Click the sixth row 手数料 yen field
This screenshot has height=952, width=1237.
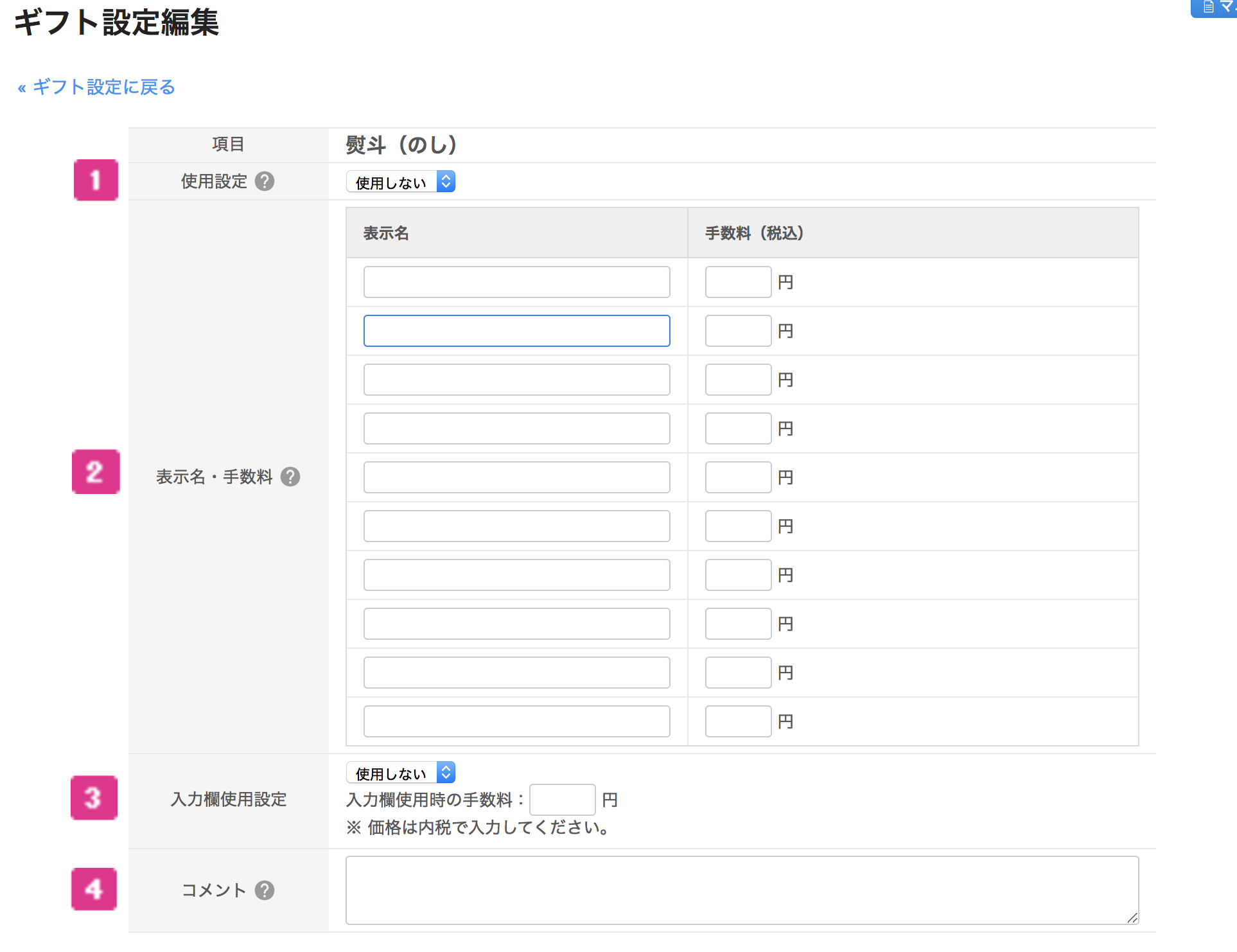click(x=739, y=526)
